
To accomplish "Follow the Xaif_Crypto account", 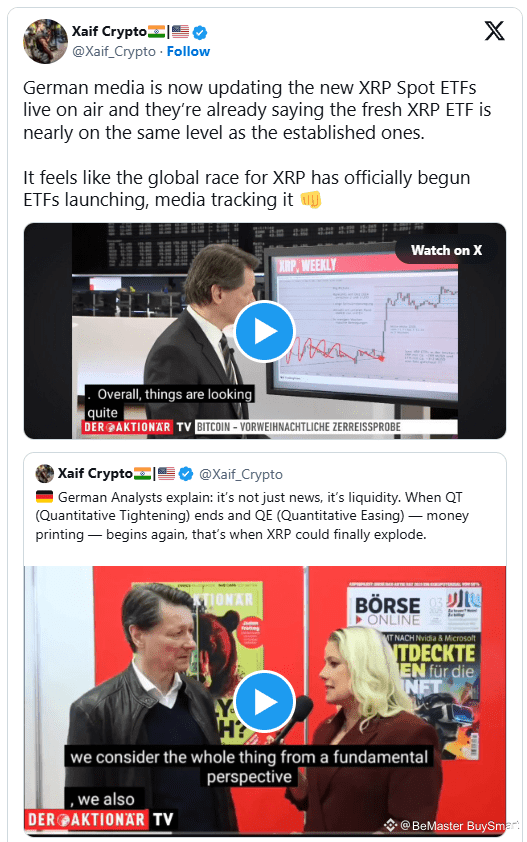I will [188, 52].
